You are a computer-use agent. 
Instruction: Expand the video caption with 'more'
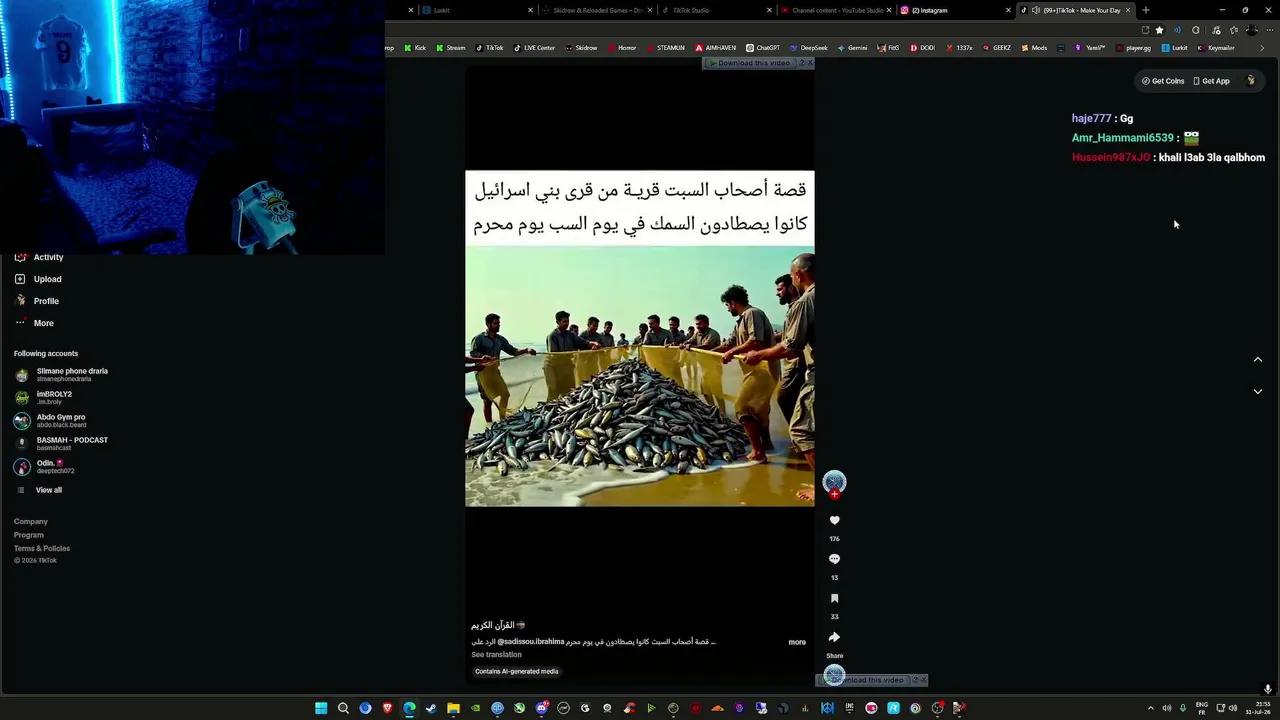click(x=797, y=642)
